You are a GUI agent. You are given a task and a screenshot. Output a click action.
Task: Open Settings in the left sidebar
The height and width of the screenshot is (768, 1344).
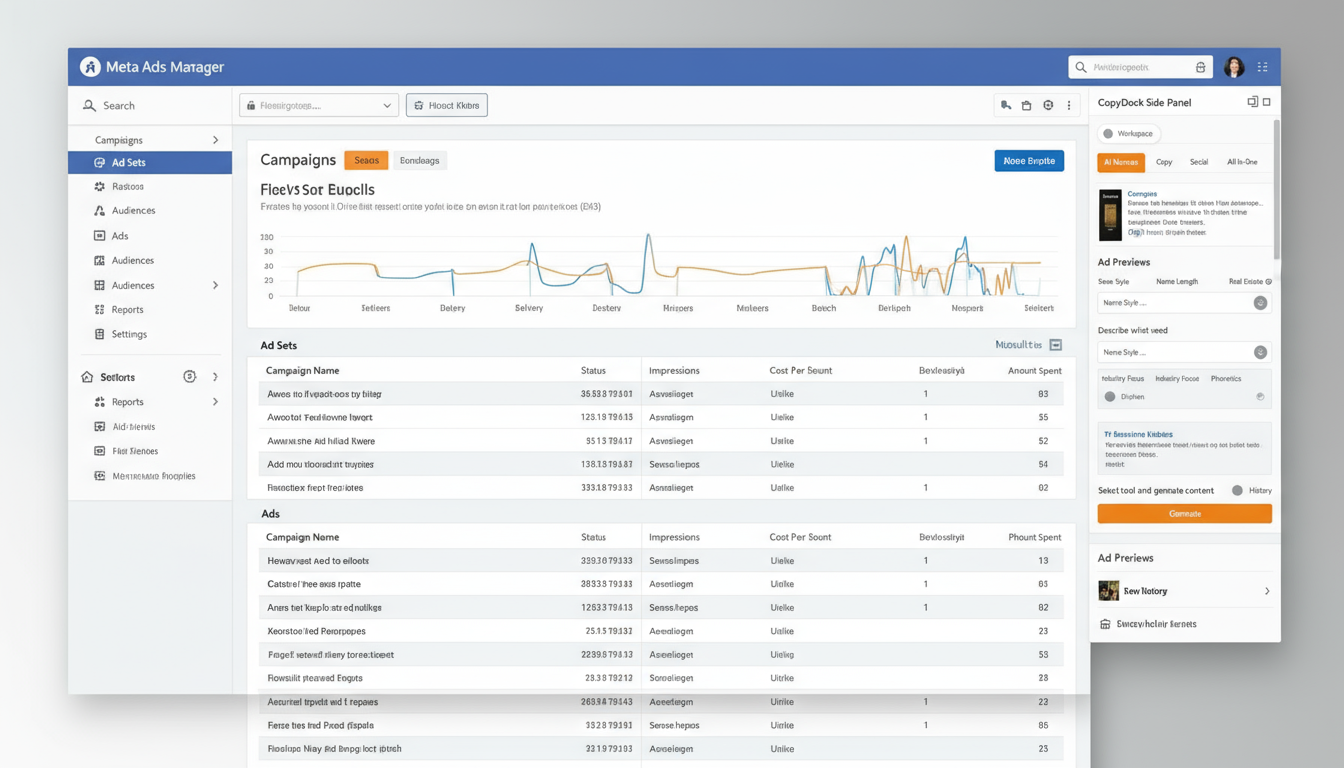pyautogui.click(x=128, y=334)
